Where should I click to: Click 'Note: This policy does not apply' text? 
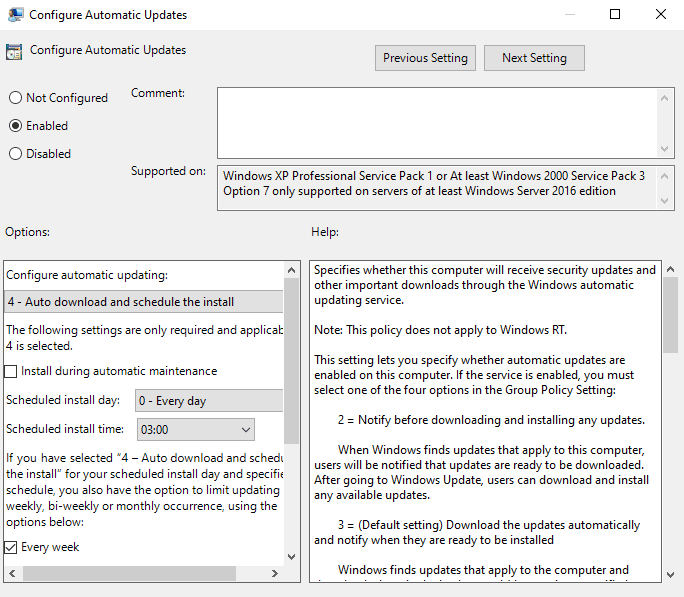click(440, 330)
